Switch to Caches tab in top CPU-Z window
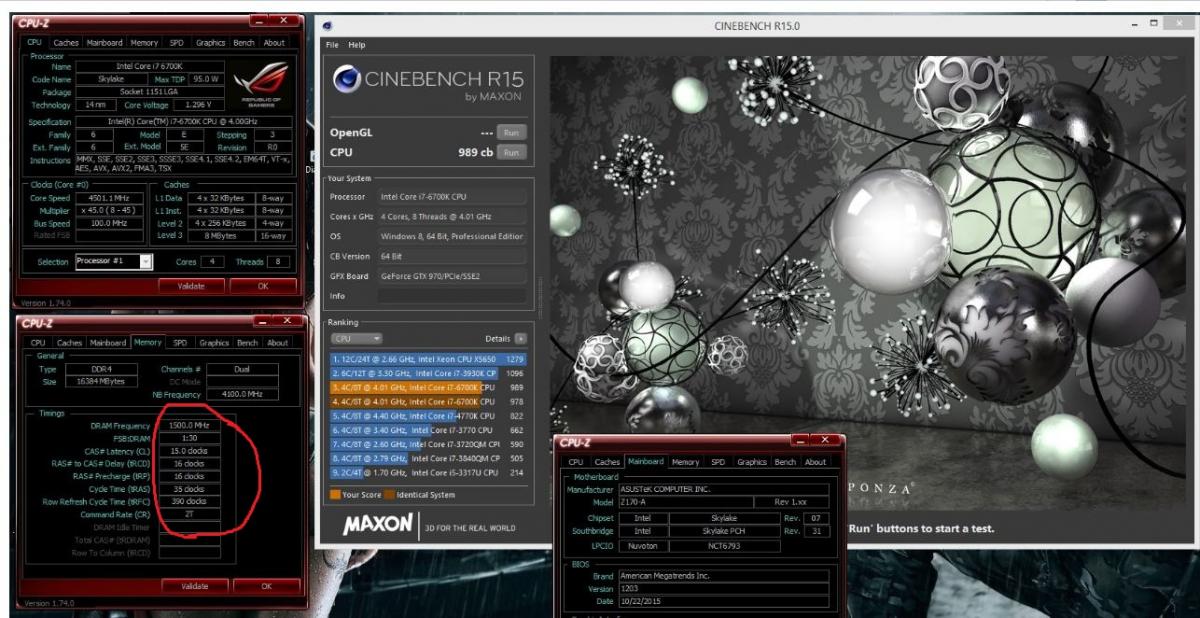The image size is (1200, 618). tap(66, 43)
